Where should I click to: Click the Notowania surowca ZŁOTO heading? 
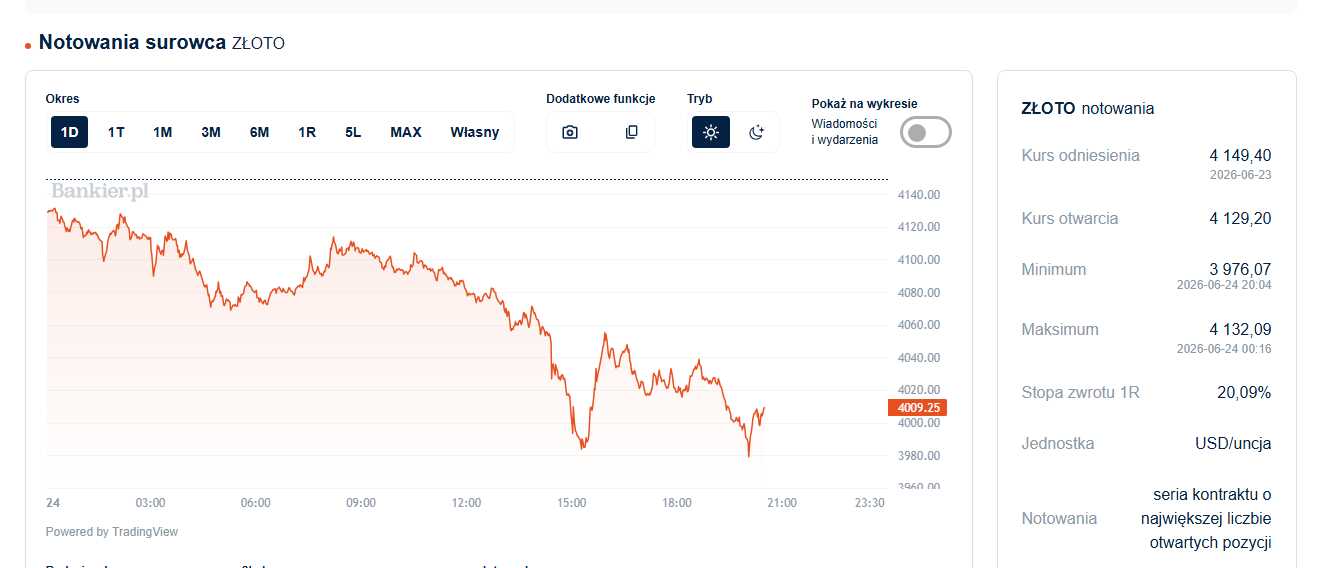pos(162,43)
